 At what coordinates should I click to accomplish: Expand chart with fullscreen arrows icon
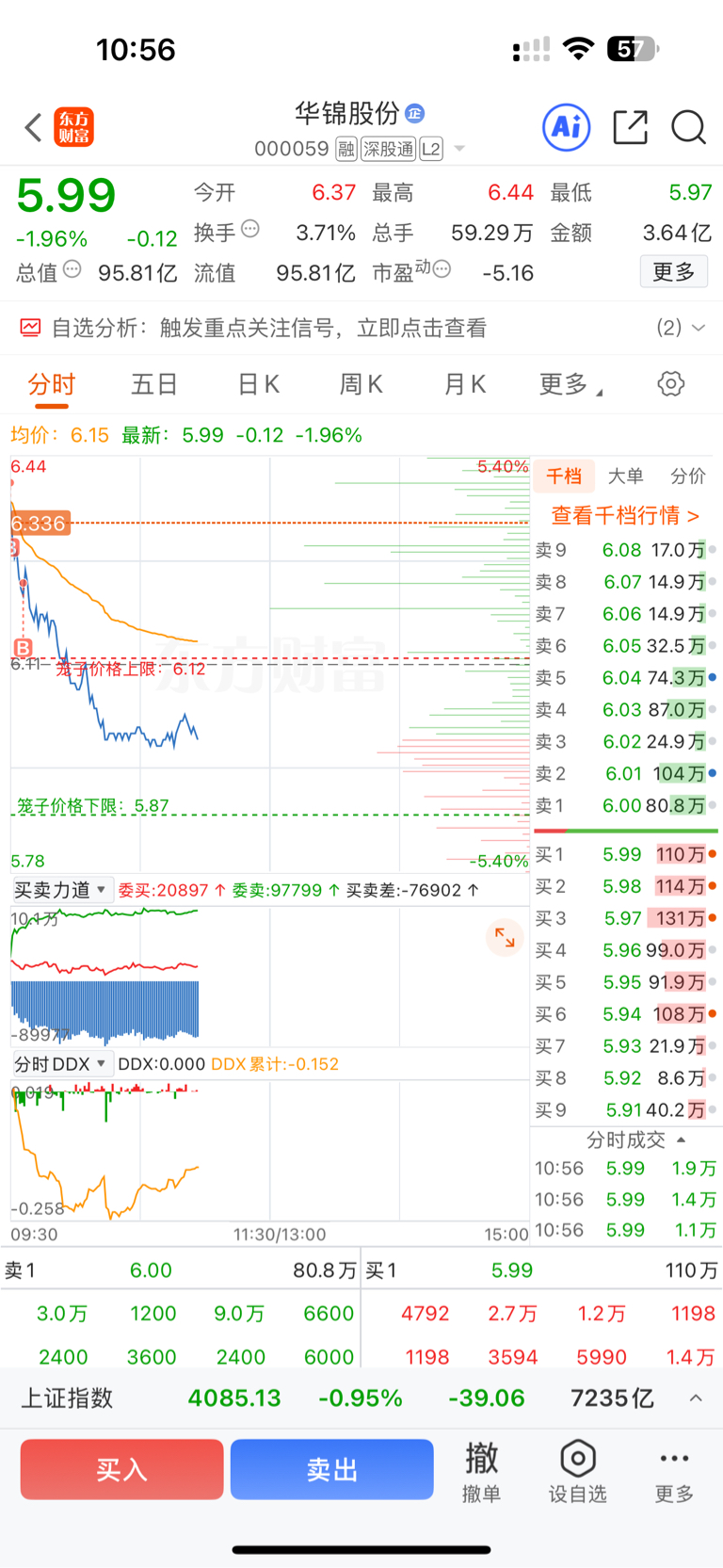[505, 937]
